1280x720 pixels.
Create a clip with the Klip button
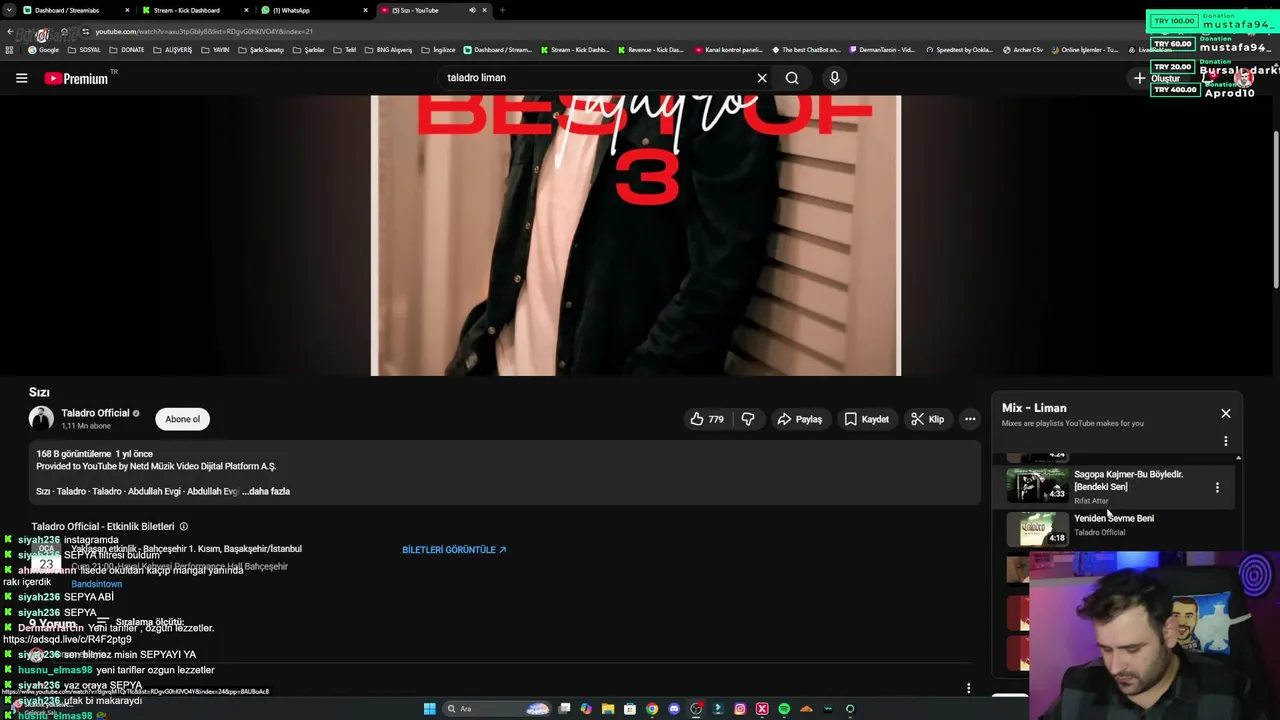(x=928, y=419)
